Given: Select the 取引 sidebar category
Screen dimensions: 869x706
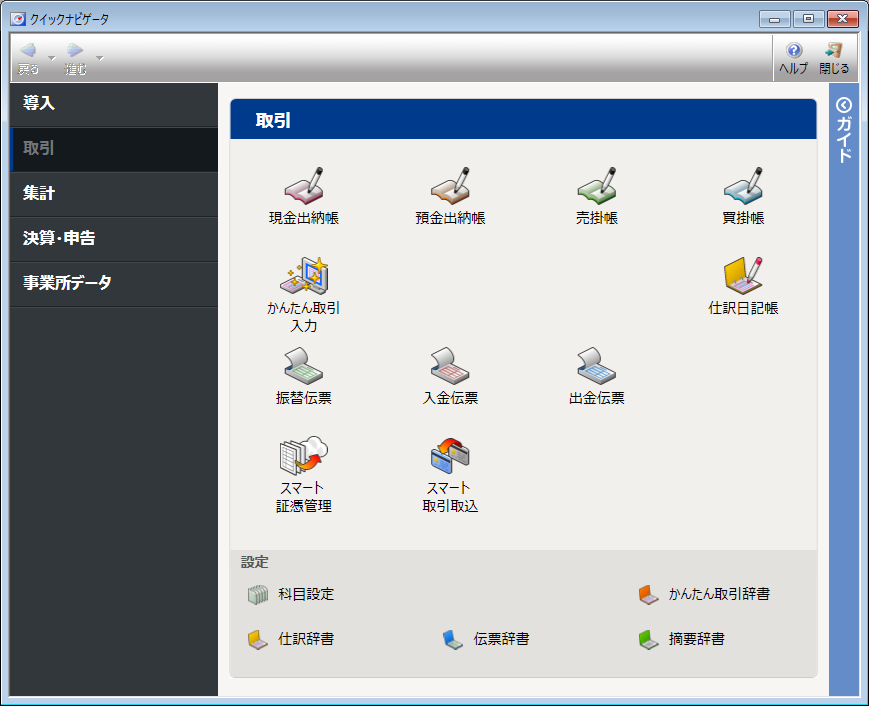Looking at the screenshot, I should point(114,149).
